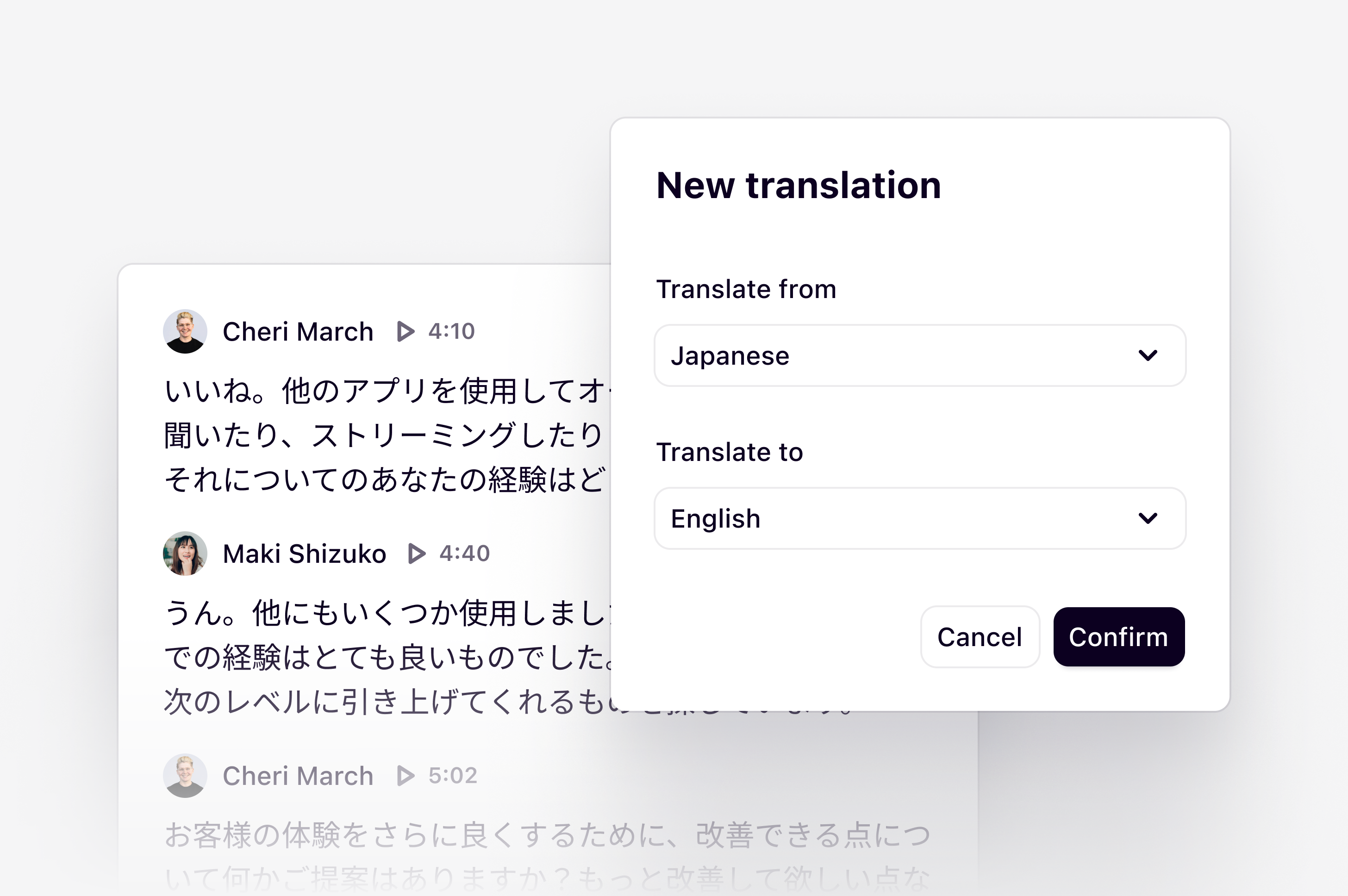Screen dimensions: 1348x896
Task: Play Maki Shizuko's 4:40 segment
Action: [x=416, y=554]
